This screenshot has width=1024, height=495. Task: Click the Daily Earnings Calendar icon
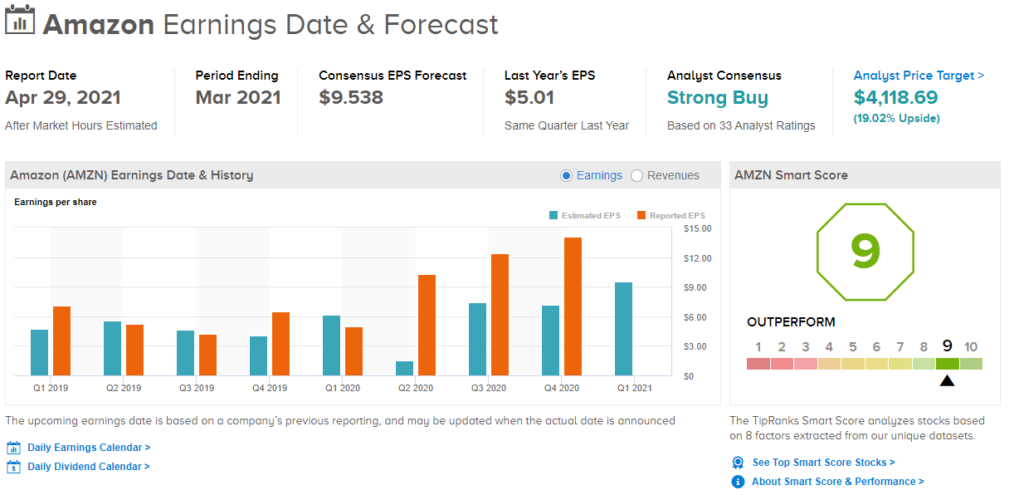[14, 448]
